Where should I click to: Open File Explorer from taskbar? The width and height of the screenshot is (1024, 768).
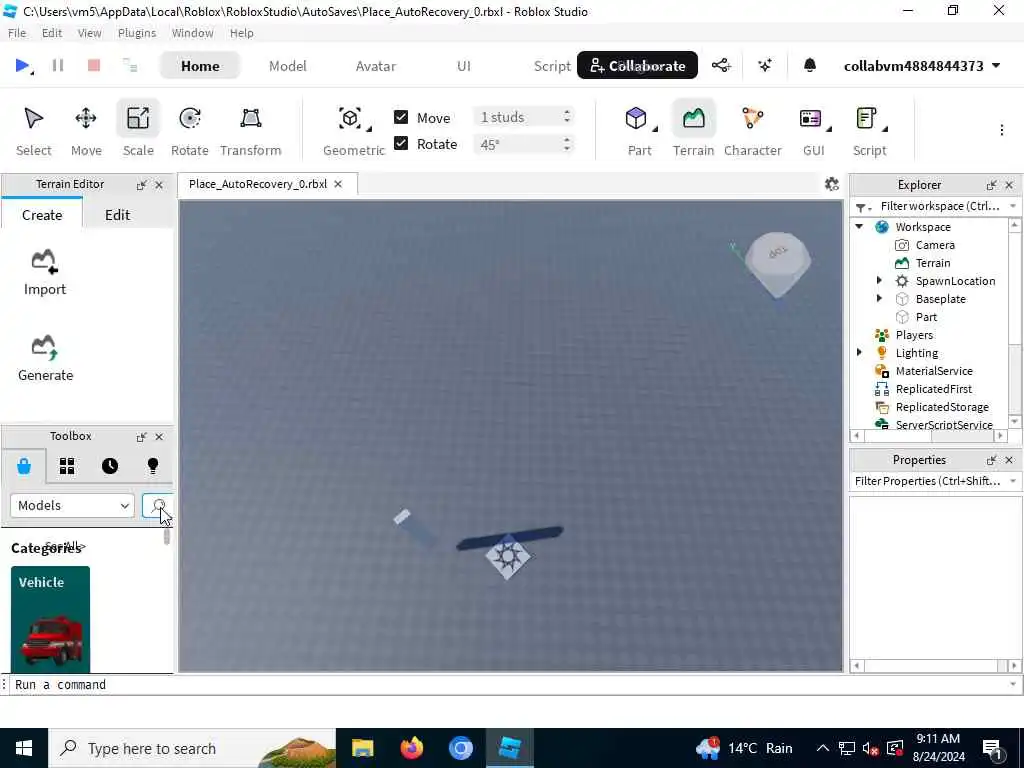pyautogui.click(x=362, y=748)
